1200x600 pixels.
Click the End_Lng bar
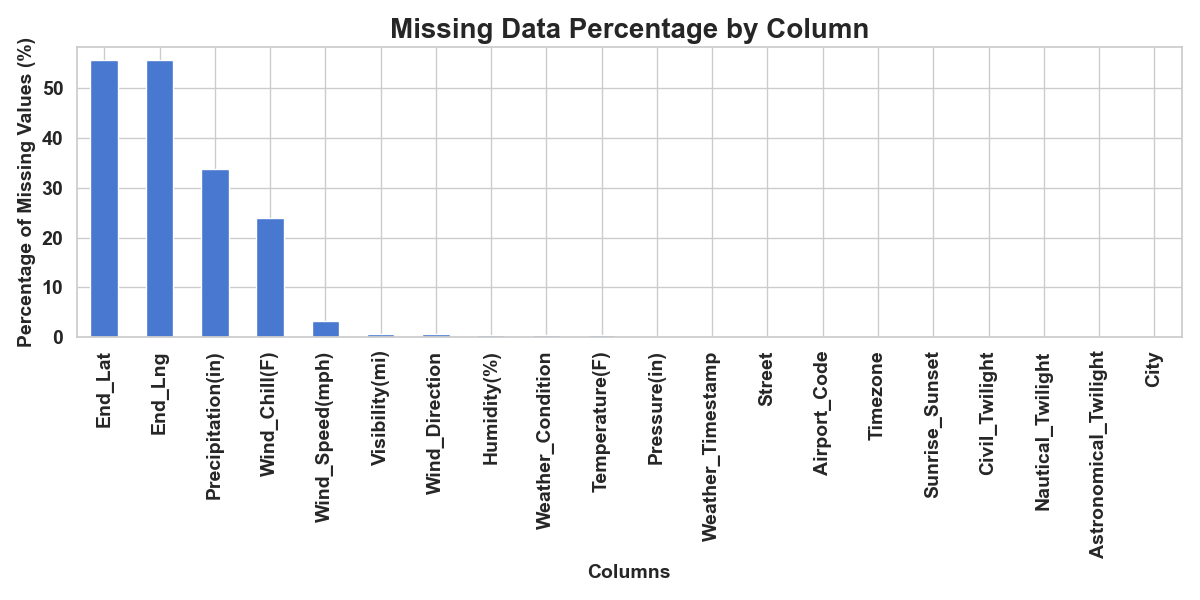tap(160, 199)
